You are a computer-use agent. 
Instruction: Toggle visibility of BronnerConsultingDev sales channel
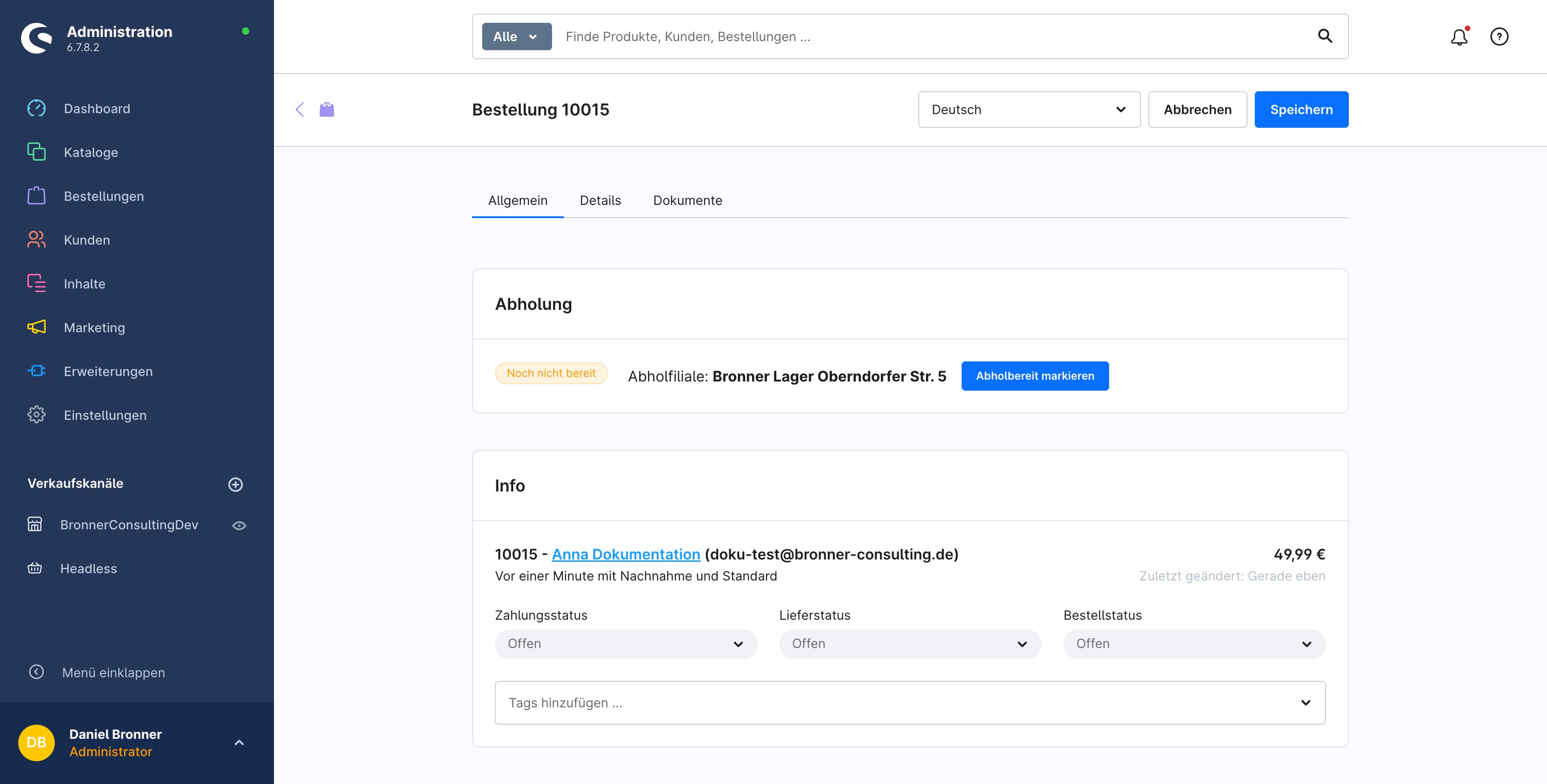pos(239,525)
